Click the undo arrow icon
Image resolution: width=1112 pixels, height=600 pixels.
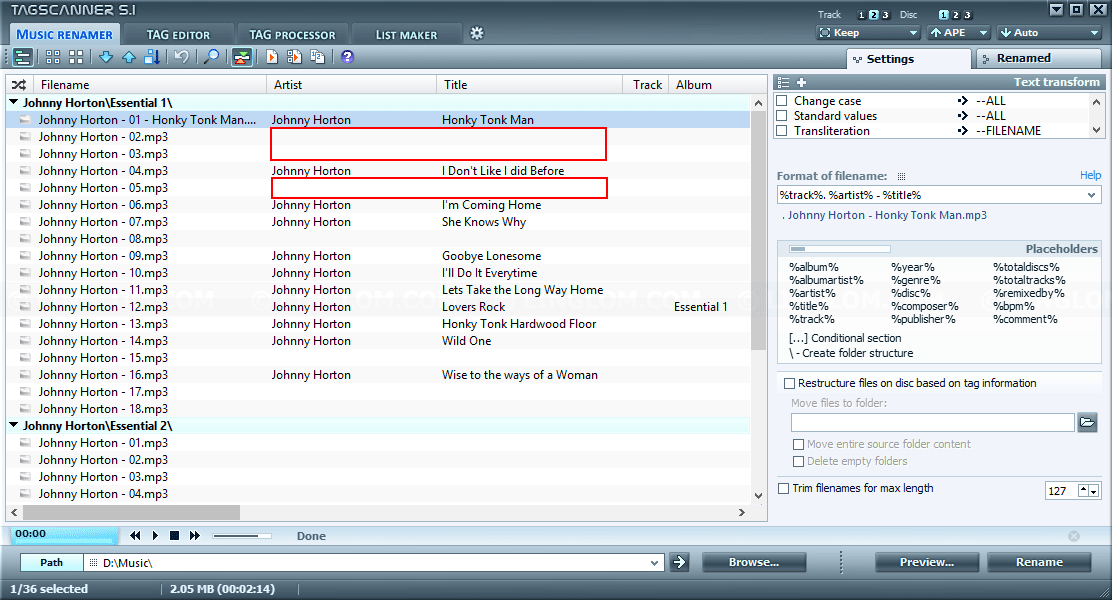pos(182,57)
